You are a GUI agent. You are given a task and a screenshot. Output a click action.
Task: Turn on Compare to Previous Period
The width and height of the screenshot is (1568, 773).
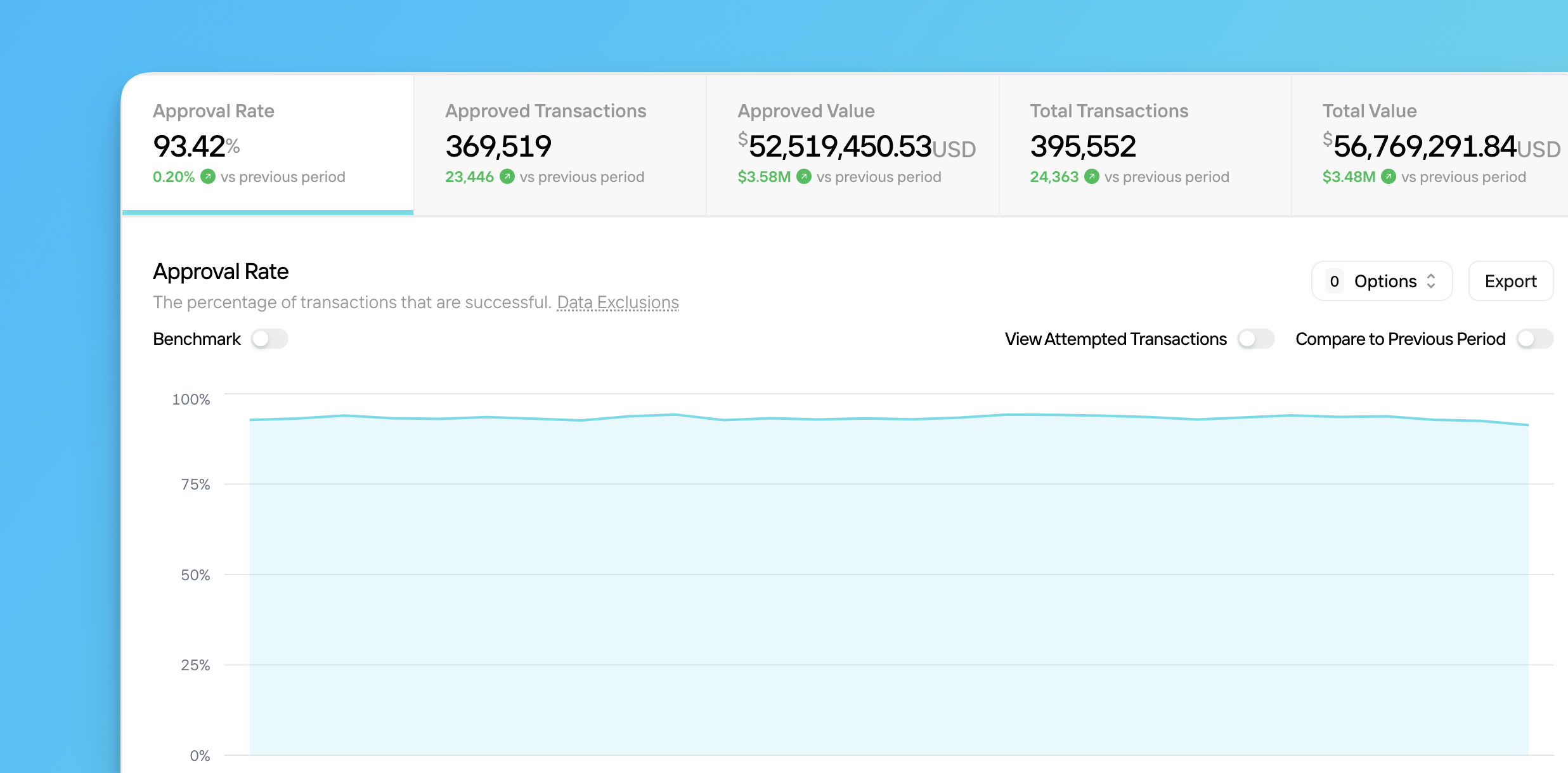tap(1535, 339)
